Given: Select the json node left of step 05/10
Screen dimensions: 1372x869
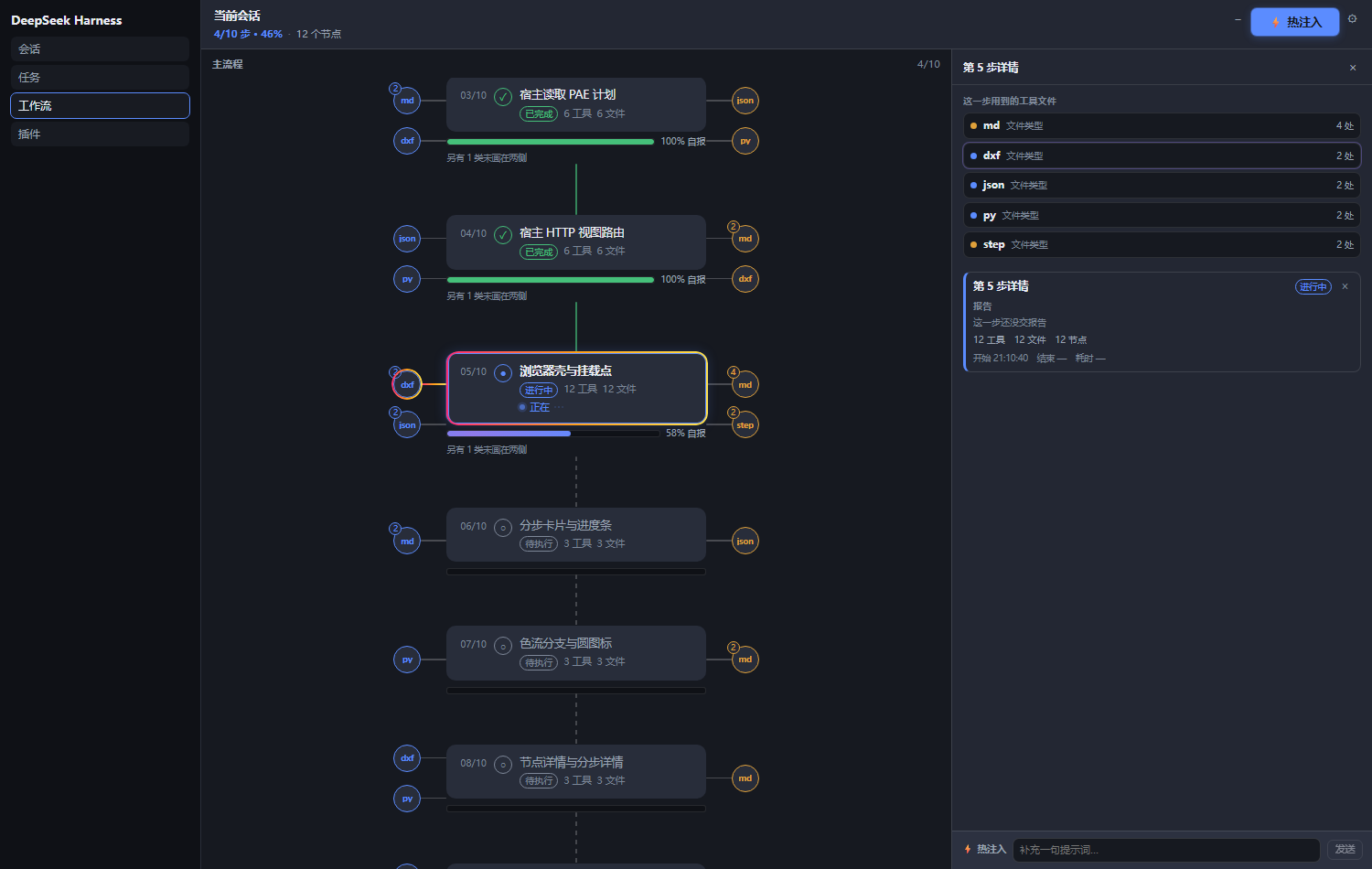Looking at the screenshot, I should tap(407, 424).
